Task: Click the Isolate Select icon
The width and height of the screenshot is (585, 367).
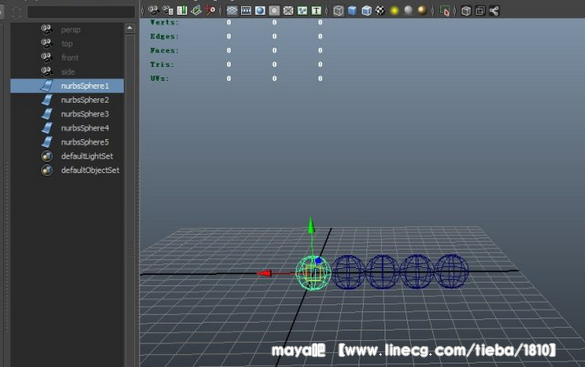Action: (444, 11)
